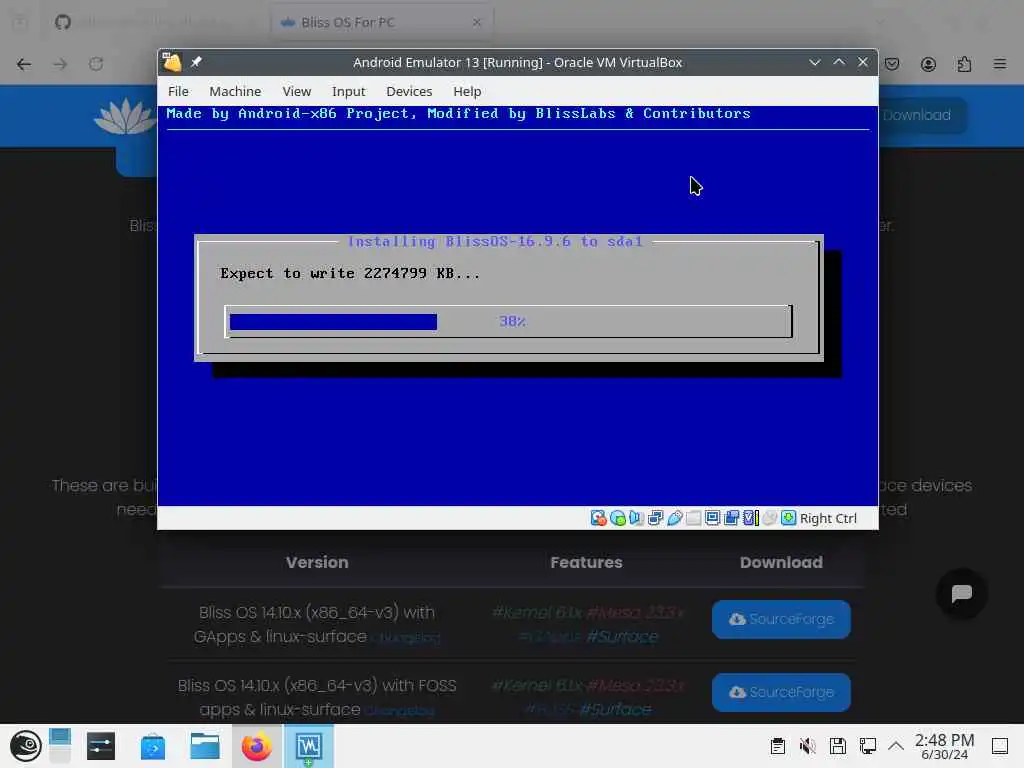Click the installation progress bar at 38%
Viewport: 1024px width, 768px height.
pos(508,321)
